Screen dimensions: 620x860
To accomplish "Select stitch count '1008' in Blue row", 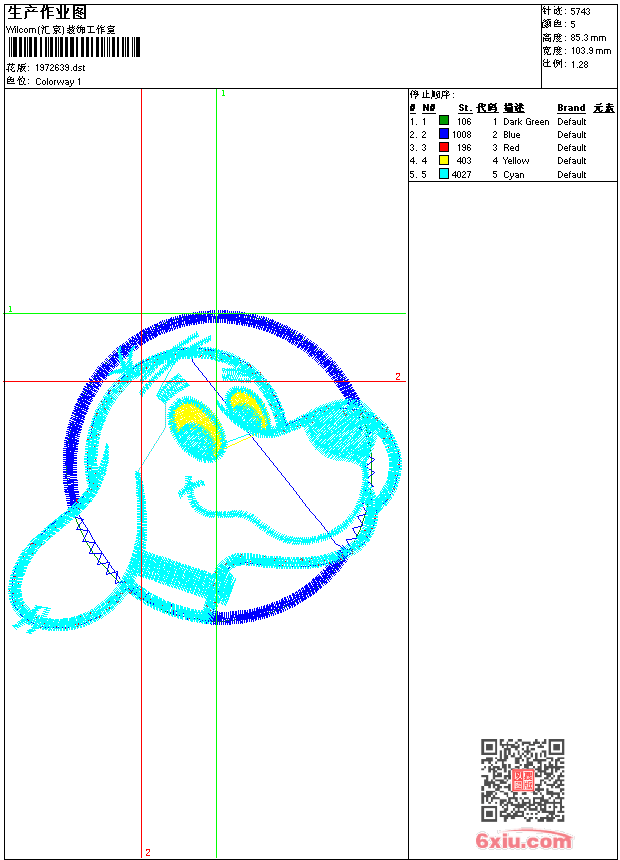I will (x=461, y=135).
